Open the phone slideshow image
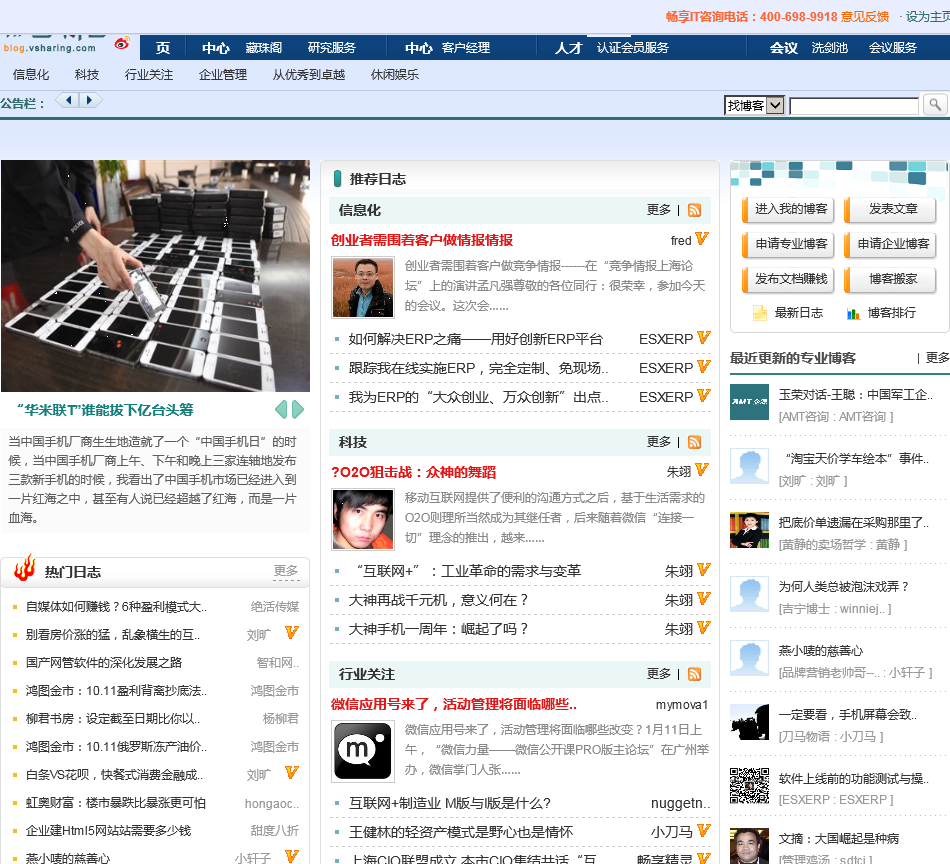This screenshot has height=864, width=950. pos(155,275)
